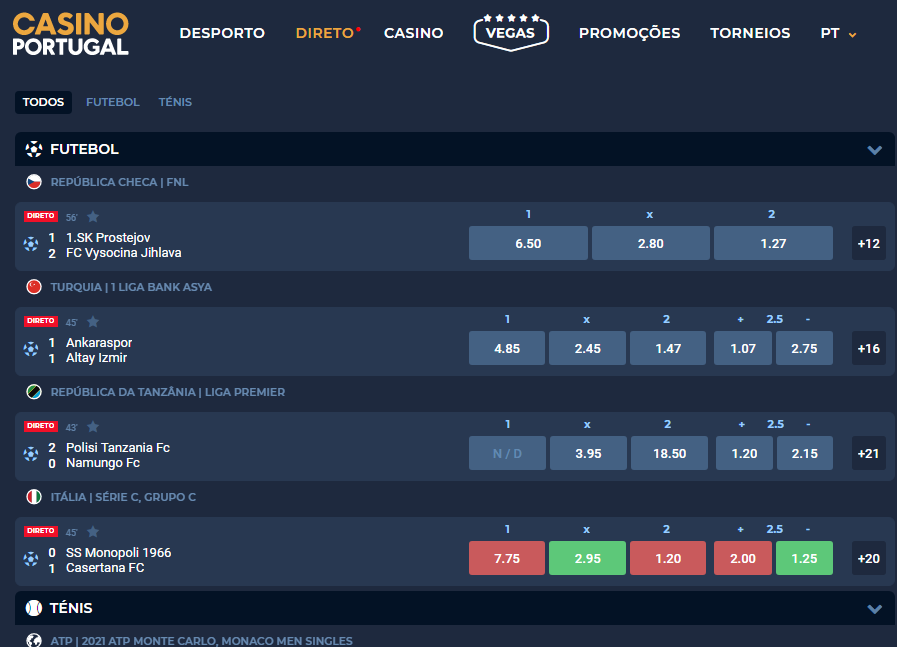Click soccer ball icon beside Polisi Tanzania Fc

(x=31, y=454)
